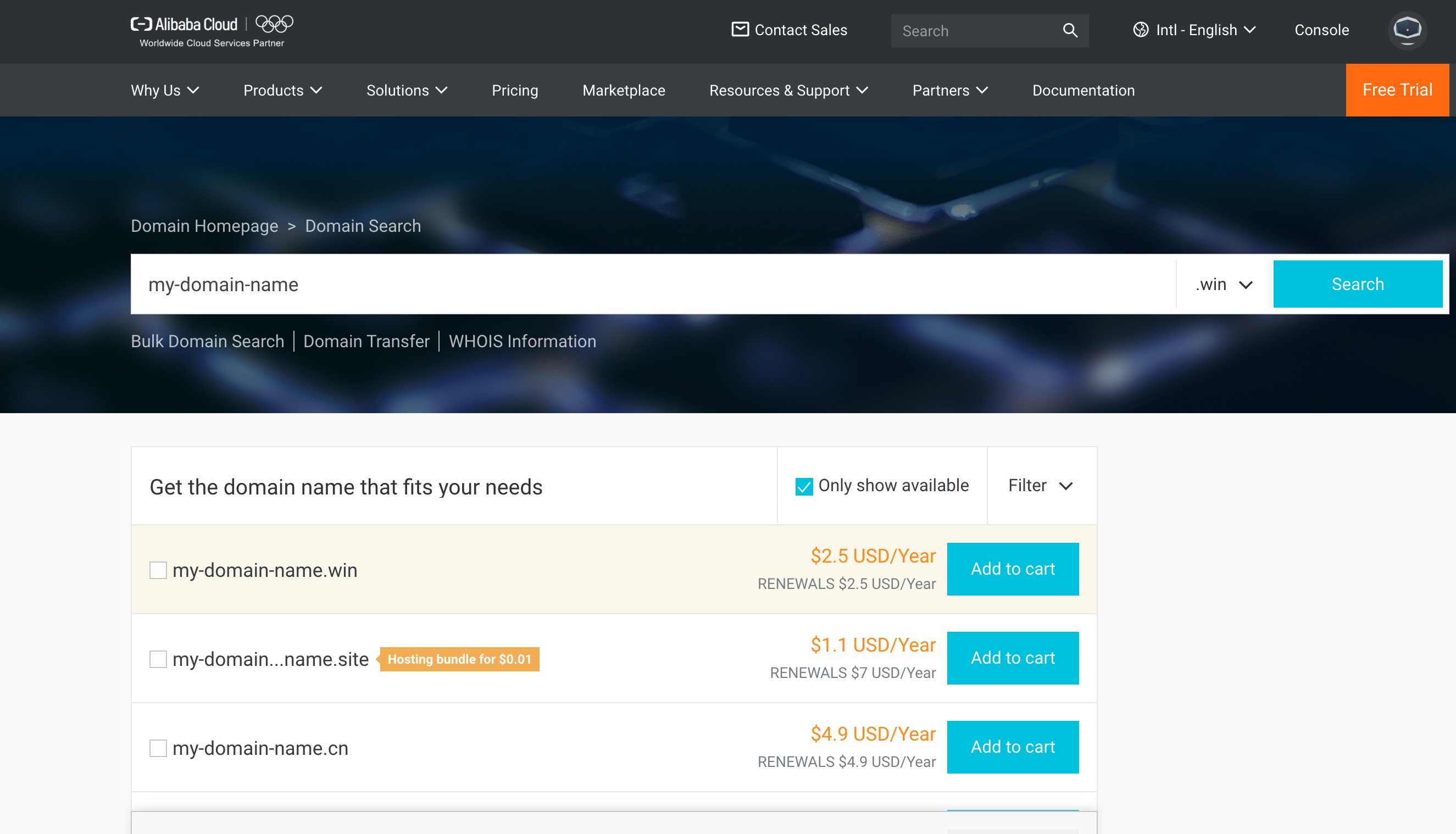Add my-domain-name.win to cart
This screenshot has width=1456, height=834.
[x=1012, y=569]
